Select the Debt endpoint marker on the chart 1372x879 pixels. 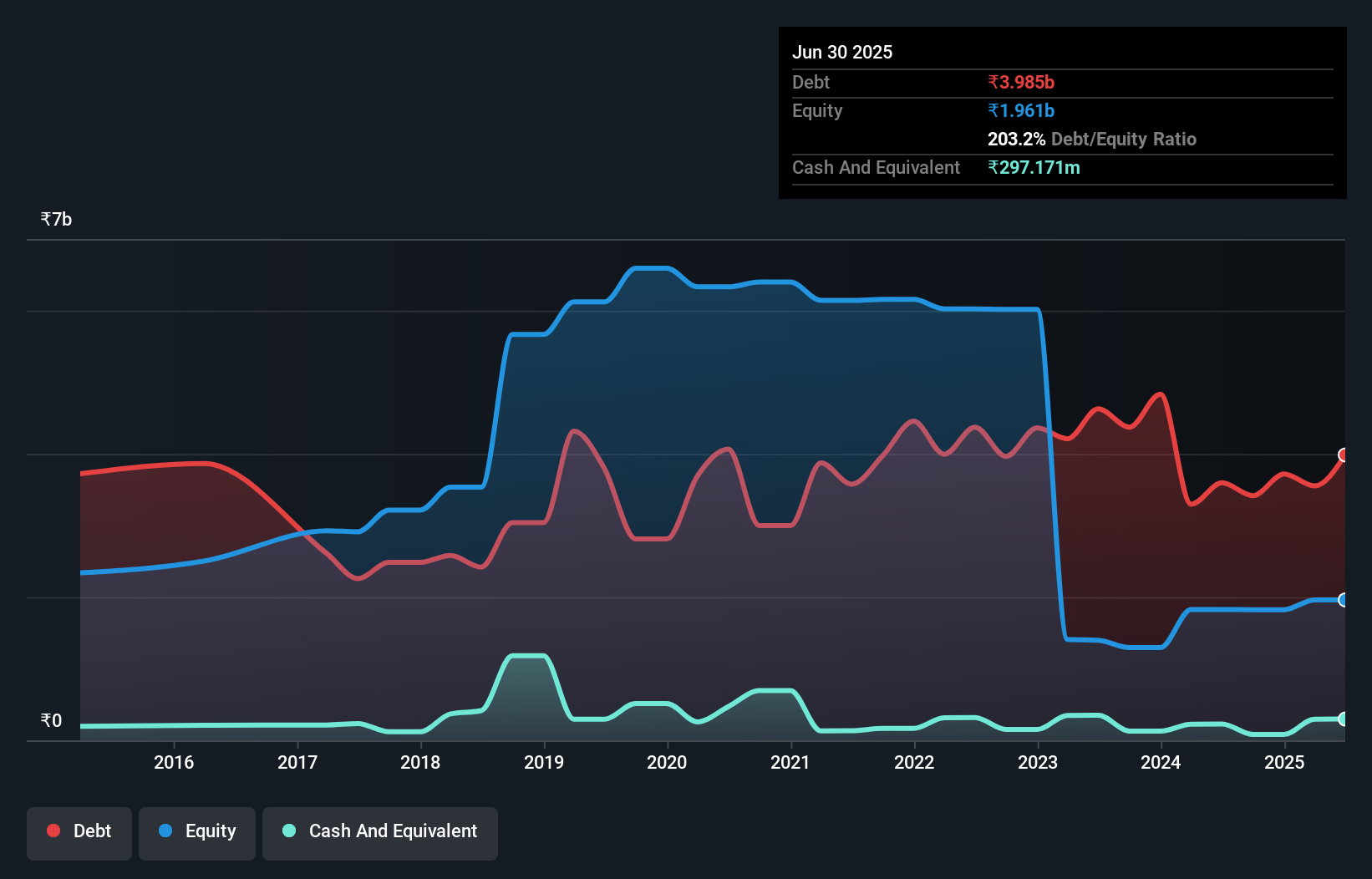coord(1341,455)
